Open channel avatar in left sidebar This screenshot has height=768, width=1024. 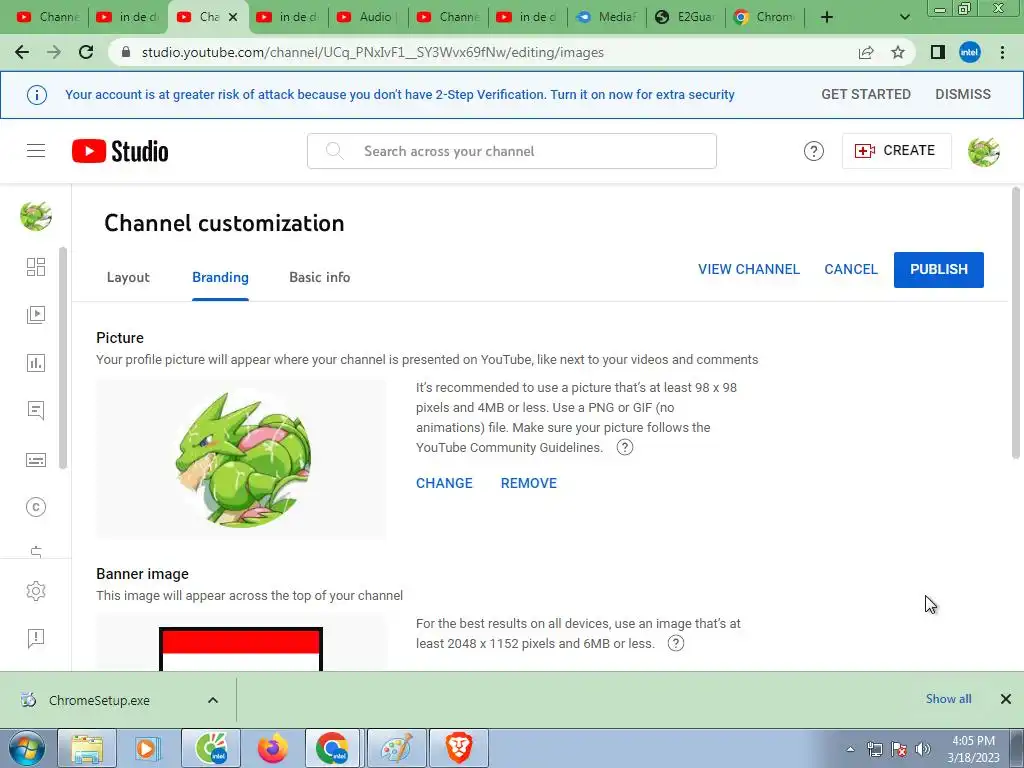(x=35, y=216)
